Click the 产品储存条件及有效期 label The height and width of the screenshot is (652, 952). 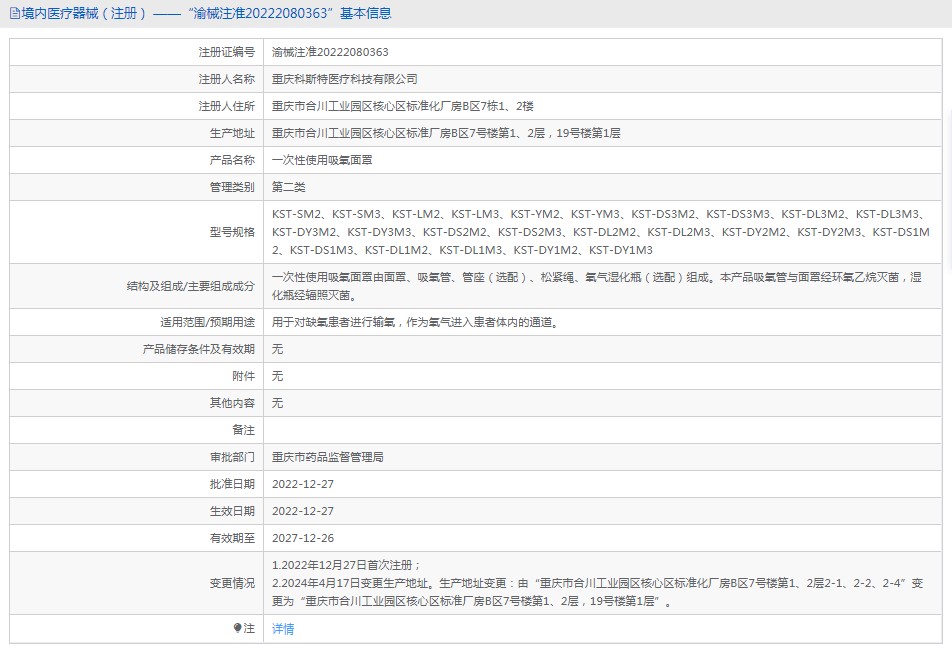[x=199, y=349]
